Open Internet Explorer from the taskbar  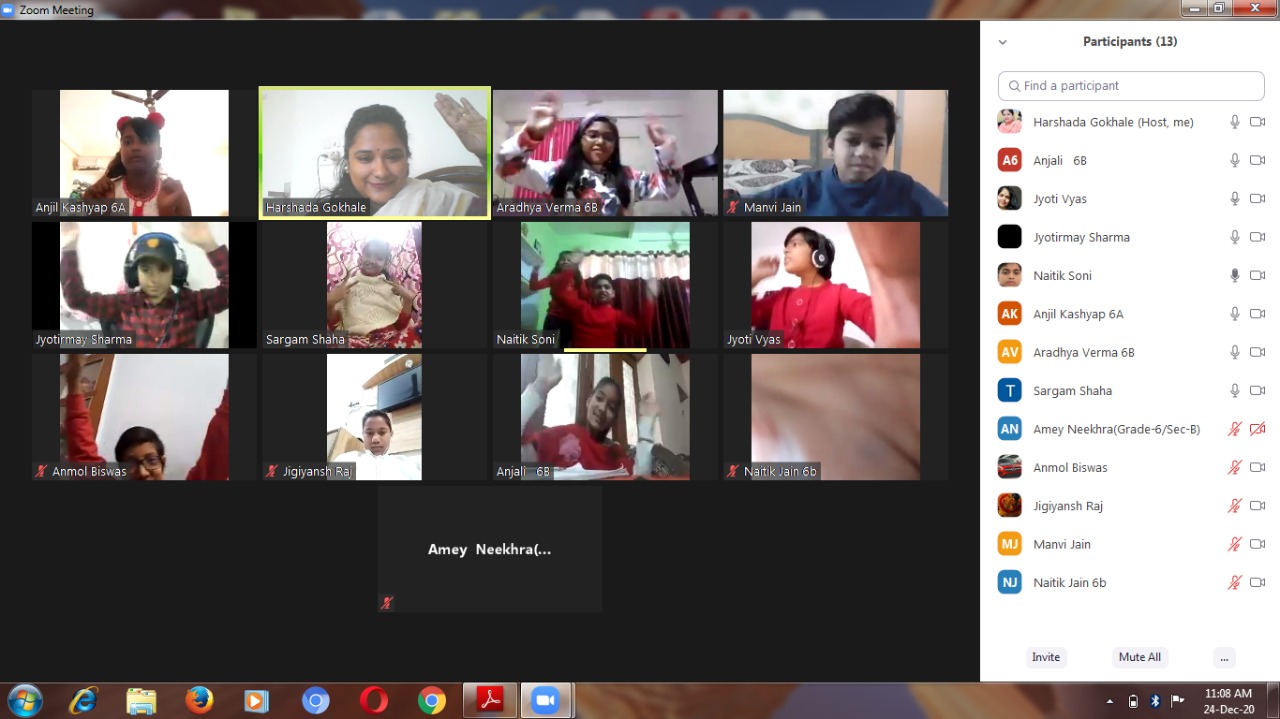(x=84, y=701)
